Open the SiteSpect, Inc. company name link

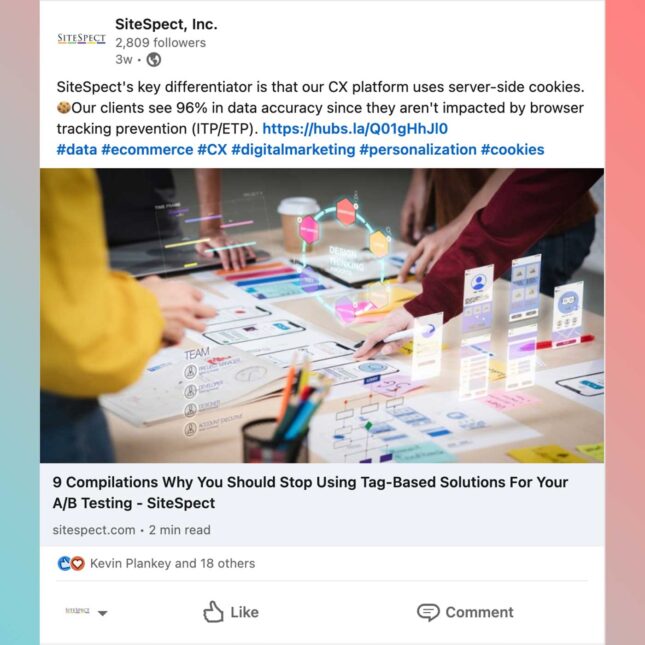[166, 24]
